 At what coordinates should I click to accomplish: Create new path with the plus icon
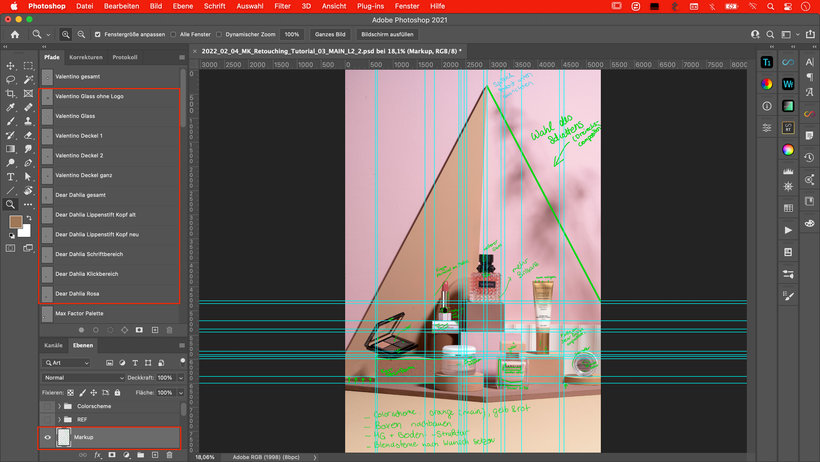point(155,330)
